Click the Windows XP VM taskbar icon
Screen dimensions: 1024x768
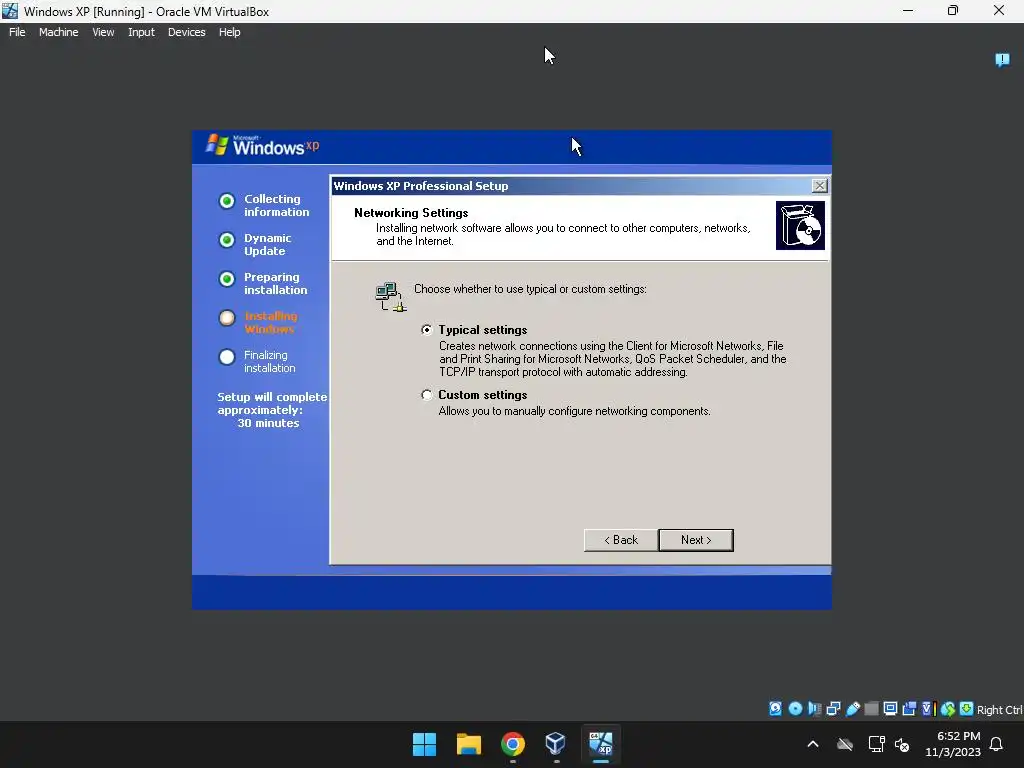(601, 744)
